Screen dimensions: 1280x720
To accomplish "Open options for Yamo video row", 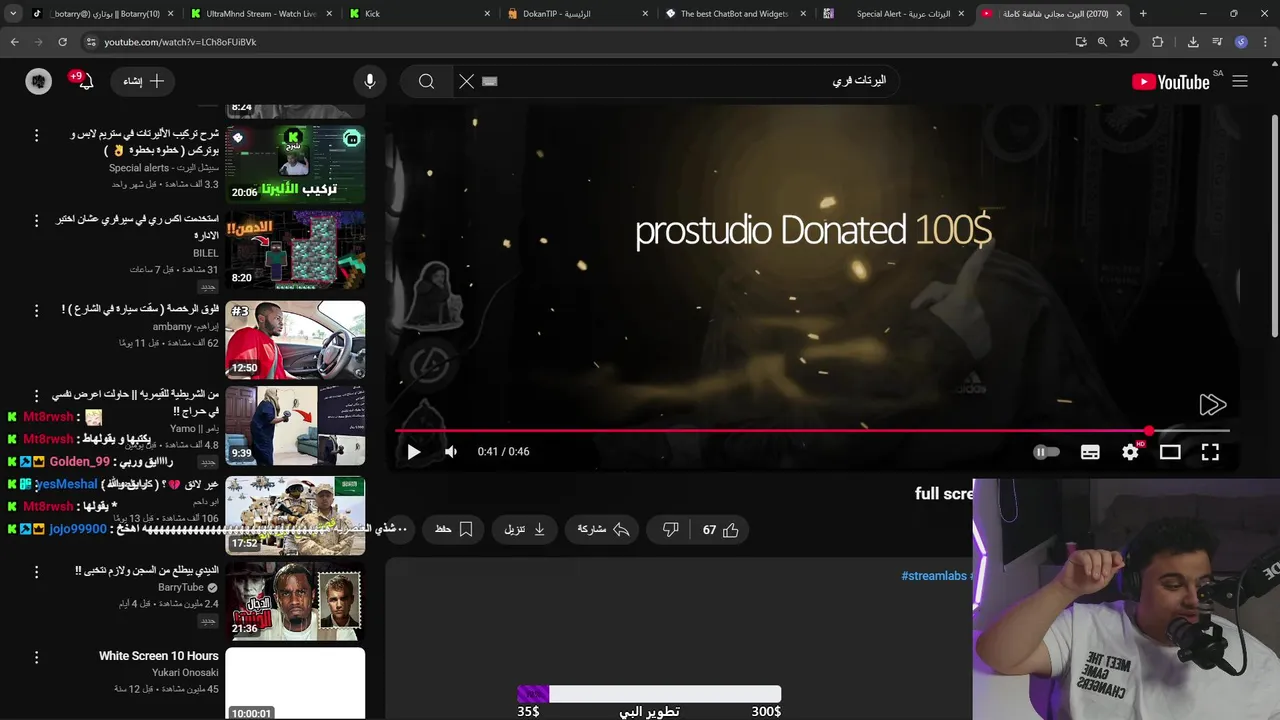I will pos(37,396).
